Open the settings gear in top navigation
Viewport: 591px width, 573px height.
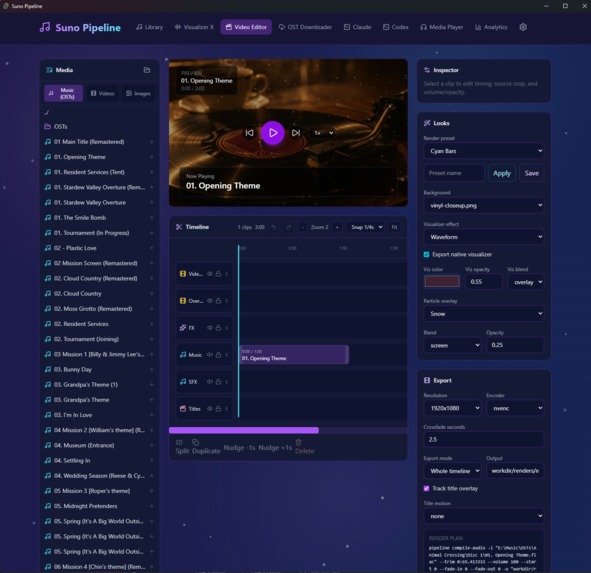(x=523, y=27)
